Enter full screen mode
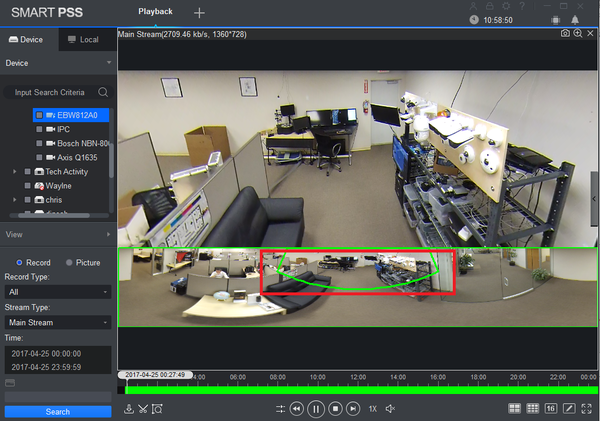600x421 pixels. tap(587, 408)
